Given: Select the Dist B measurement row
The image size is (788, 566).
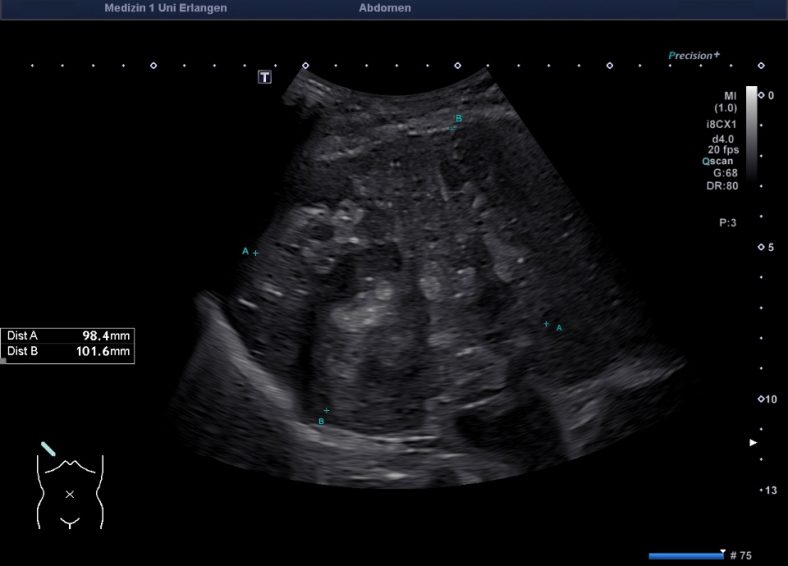Looking at the screenshot, I should (68, 352).
